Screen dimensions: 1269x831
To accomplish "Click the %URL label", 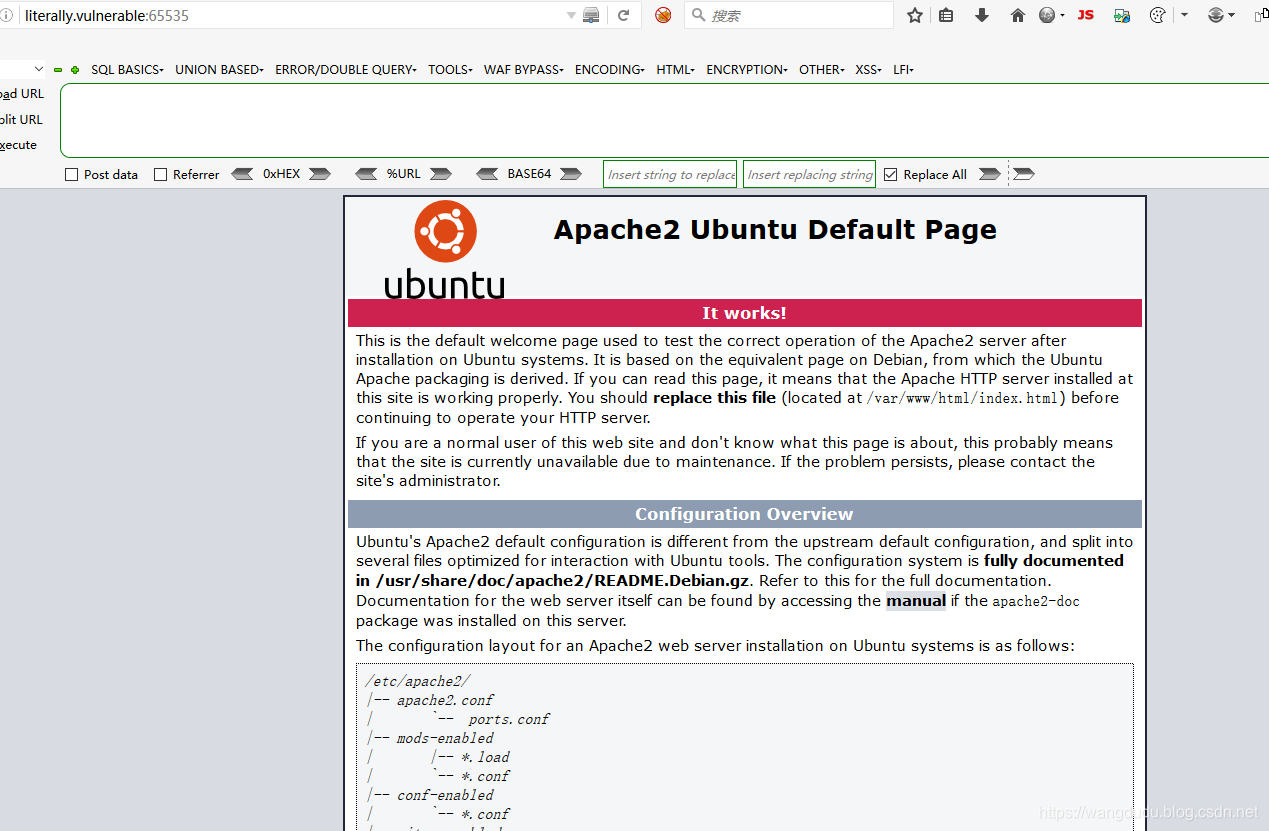I will click(x=404, y=174).
